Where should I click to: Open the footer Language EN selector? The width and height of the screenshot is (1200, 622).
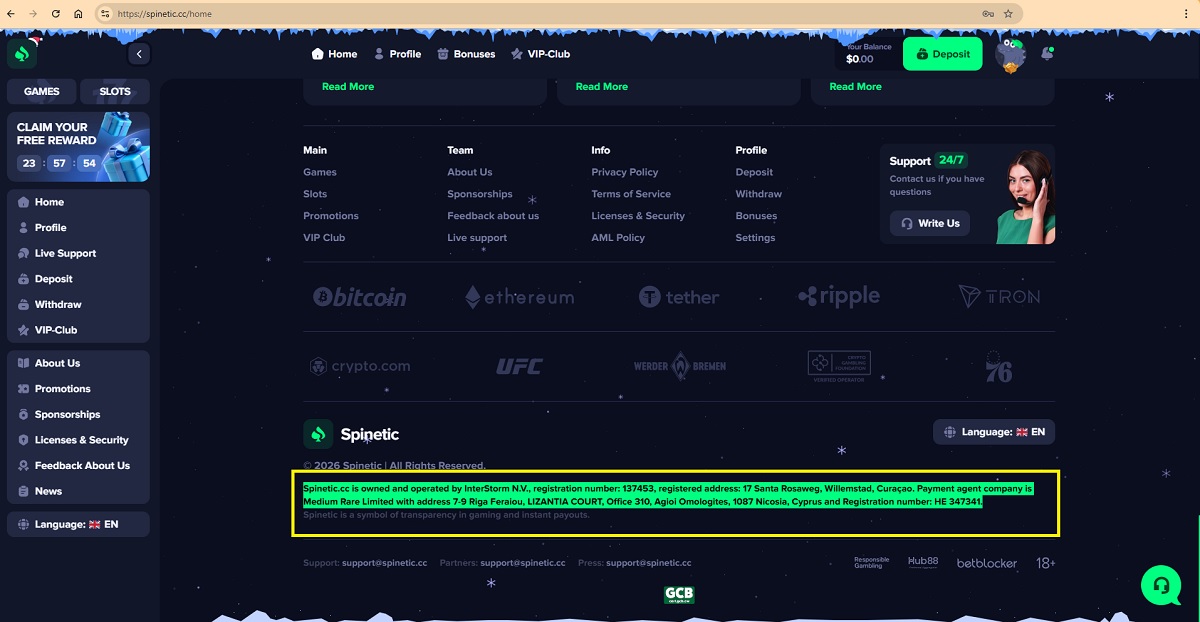click(x=994, y=432)
